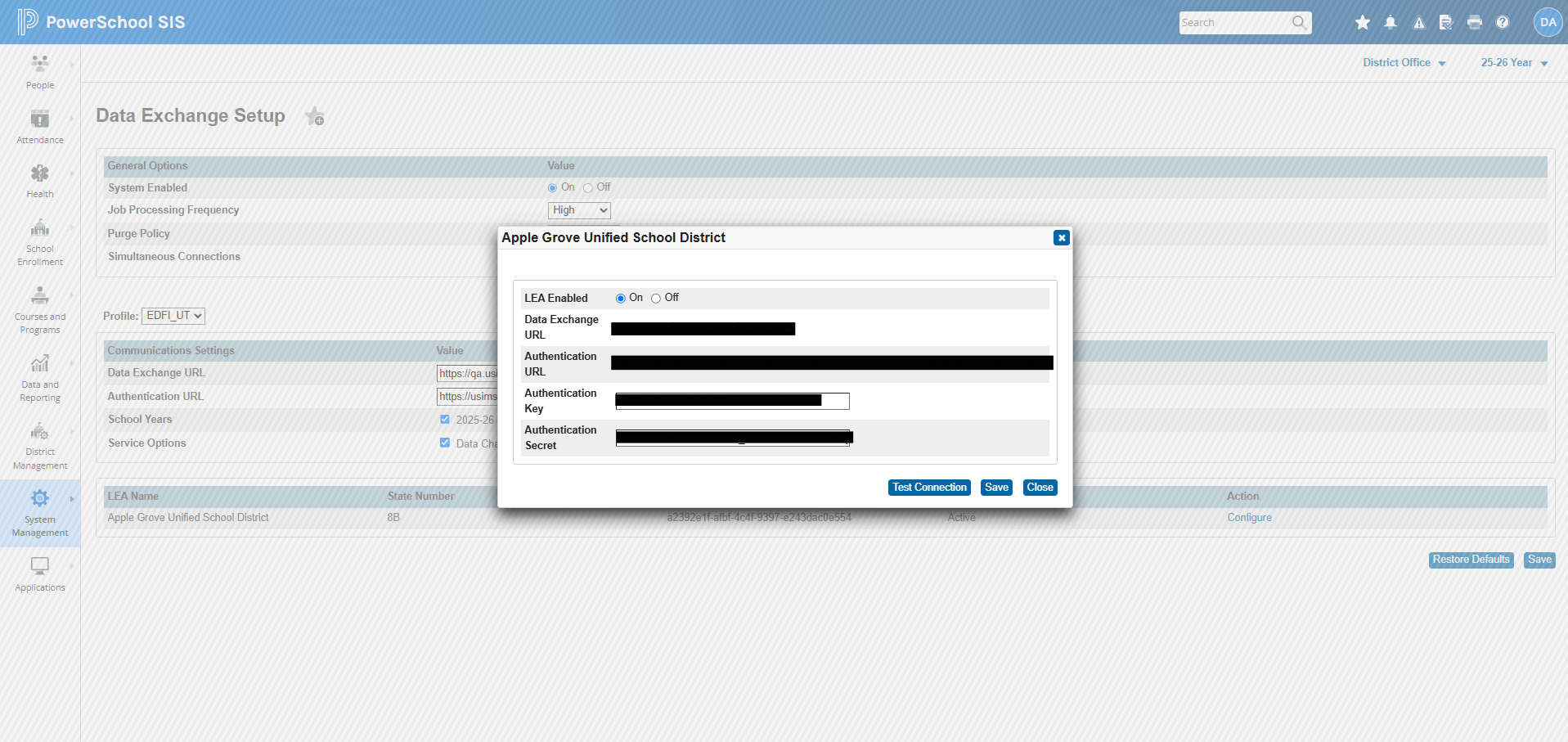Viewport: 1568px width, 742px height.
Task: Open the report queue icon
Action: (1446, 22)
